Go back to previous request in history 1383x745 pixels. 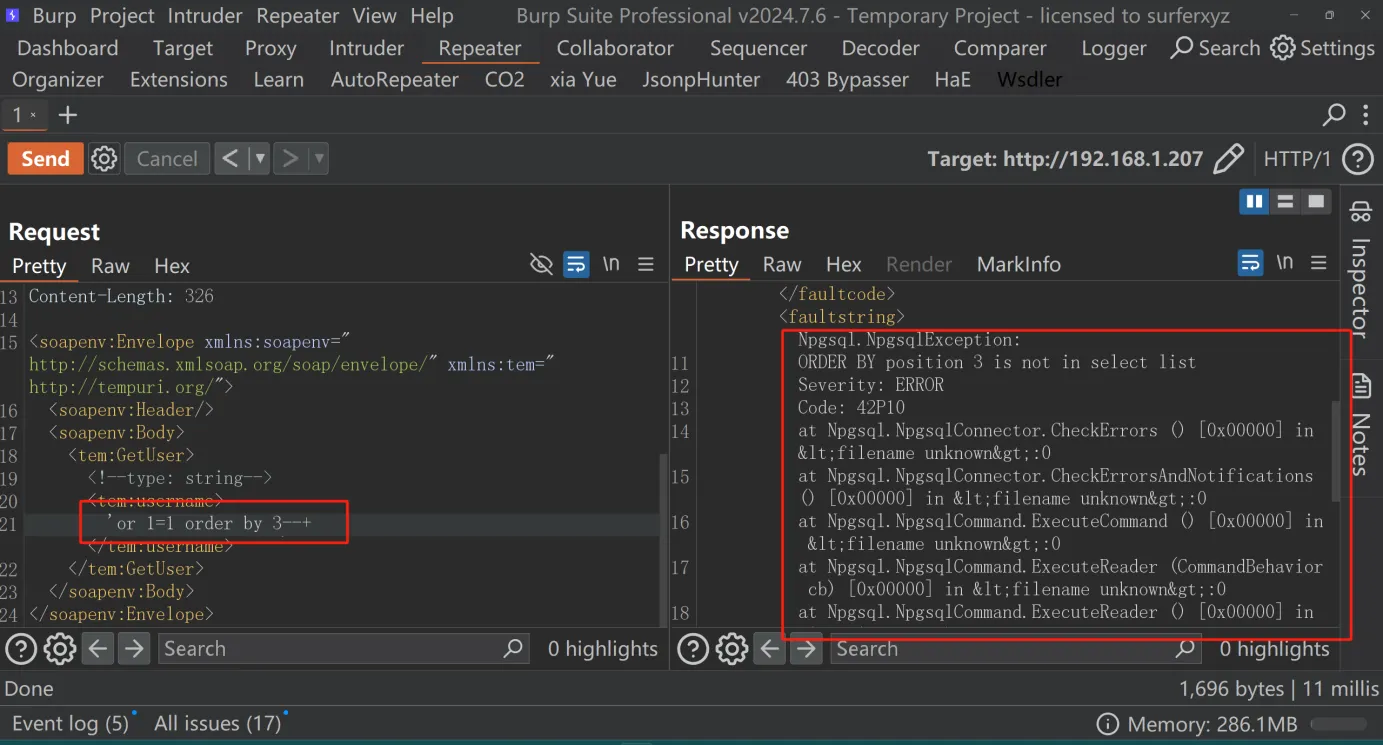[230, 159]
